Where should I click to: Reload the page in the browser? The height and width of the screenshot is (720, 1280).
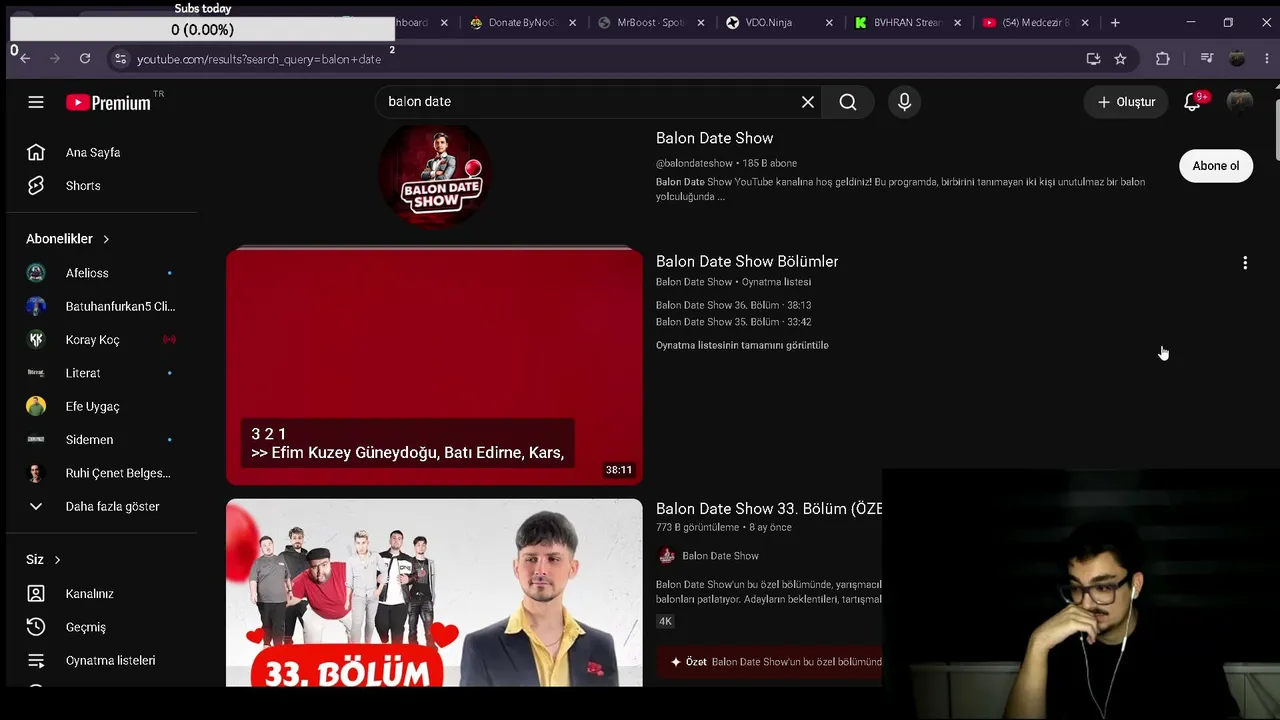pos(85,59)
